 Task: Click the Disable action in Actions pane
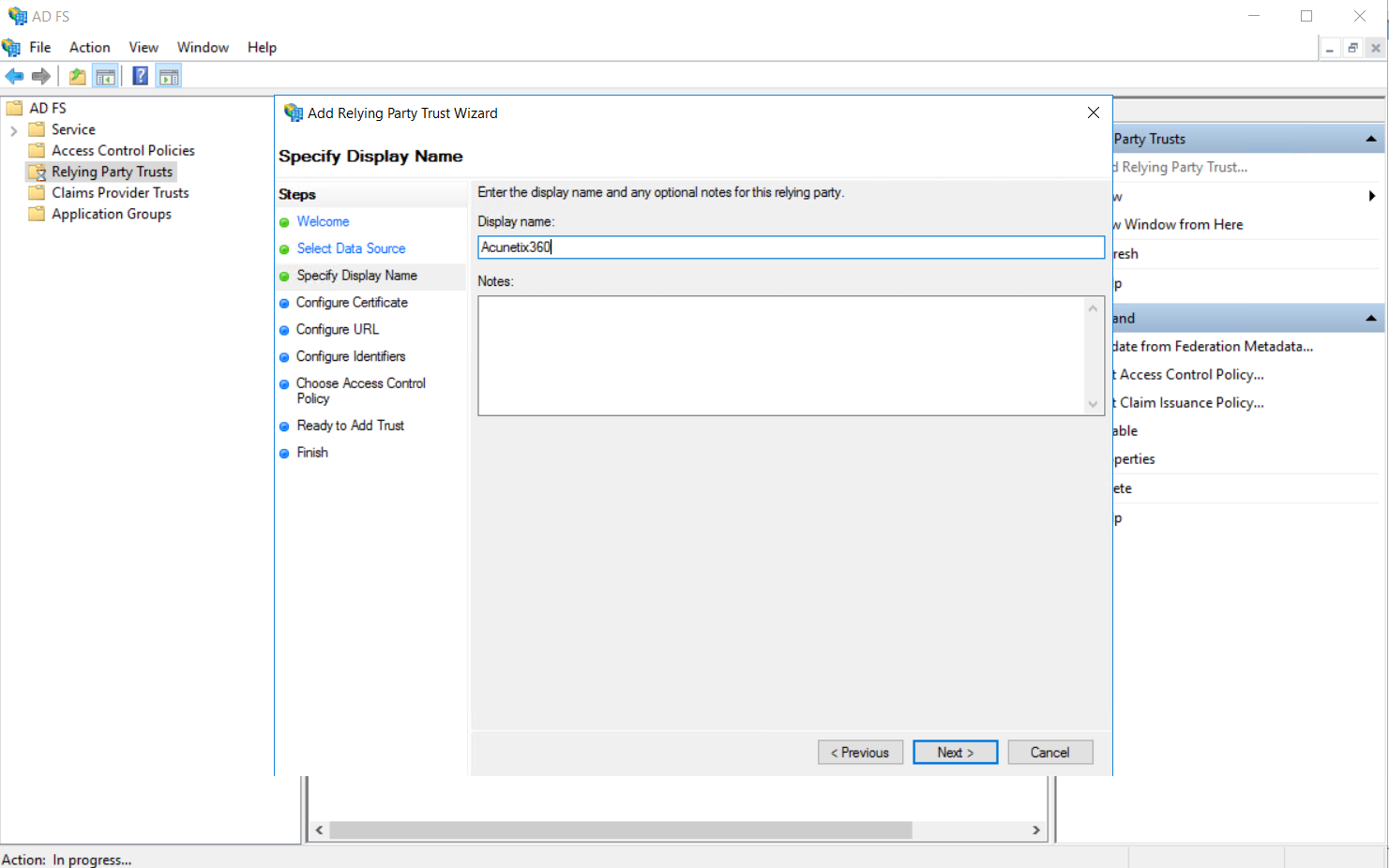[1125, 431]
